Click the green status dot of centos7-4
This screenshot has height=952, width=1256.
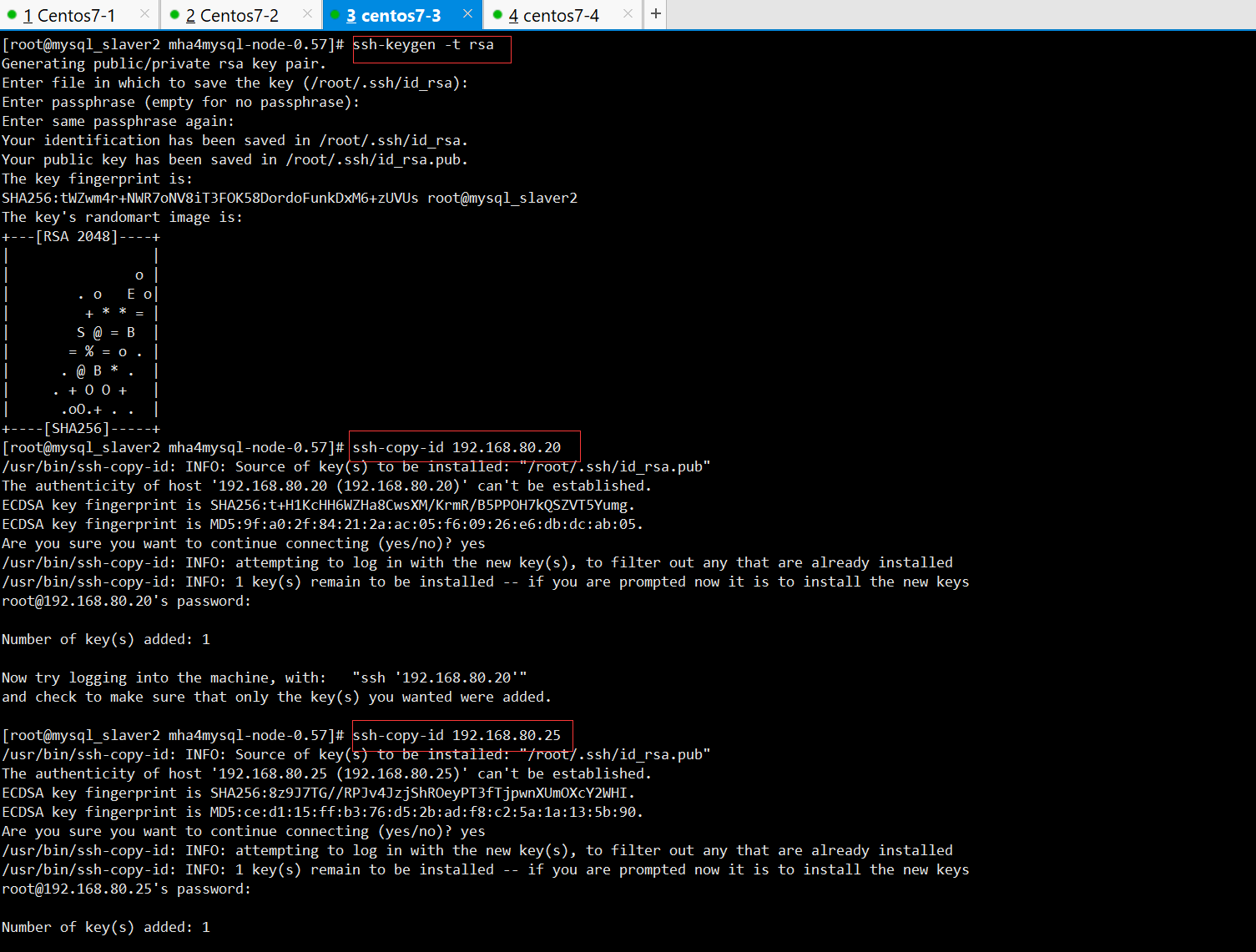point(497,15)
